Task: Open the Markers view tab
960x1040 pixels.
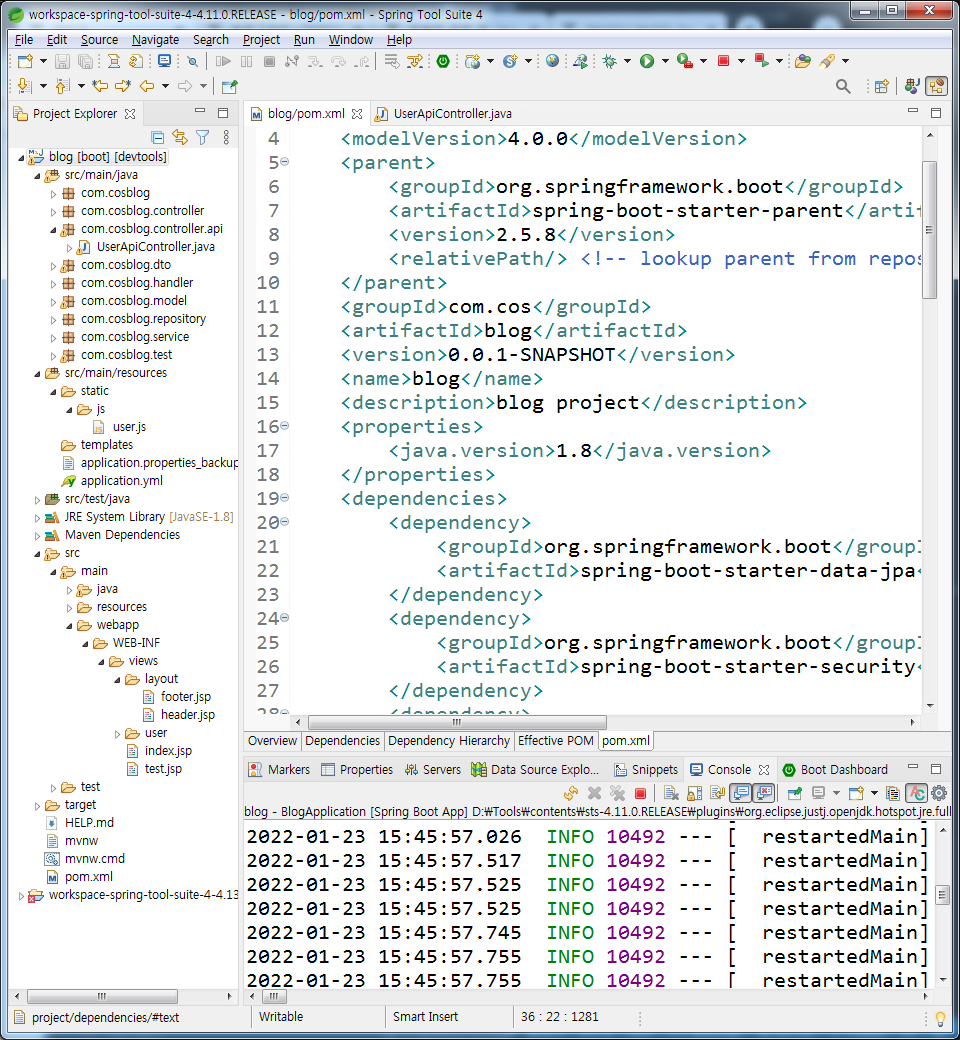Action: point(279,770)
